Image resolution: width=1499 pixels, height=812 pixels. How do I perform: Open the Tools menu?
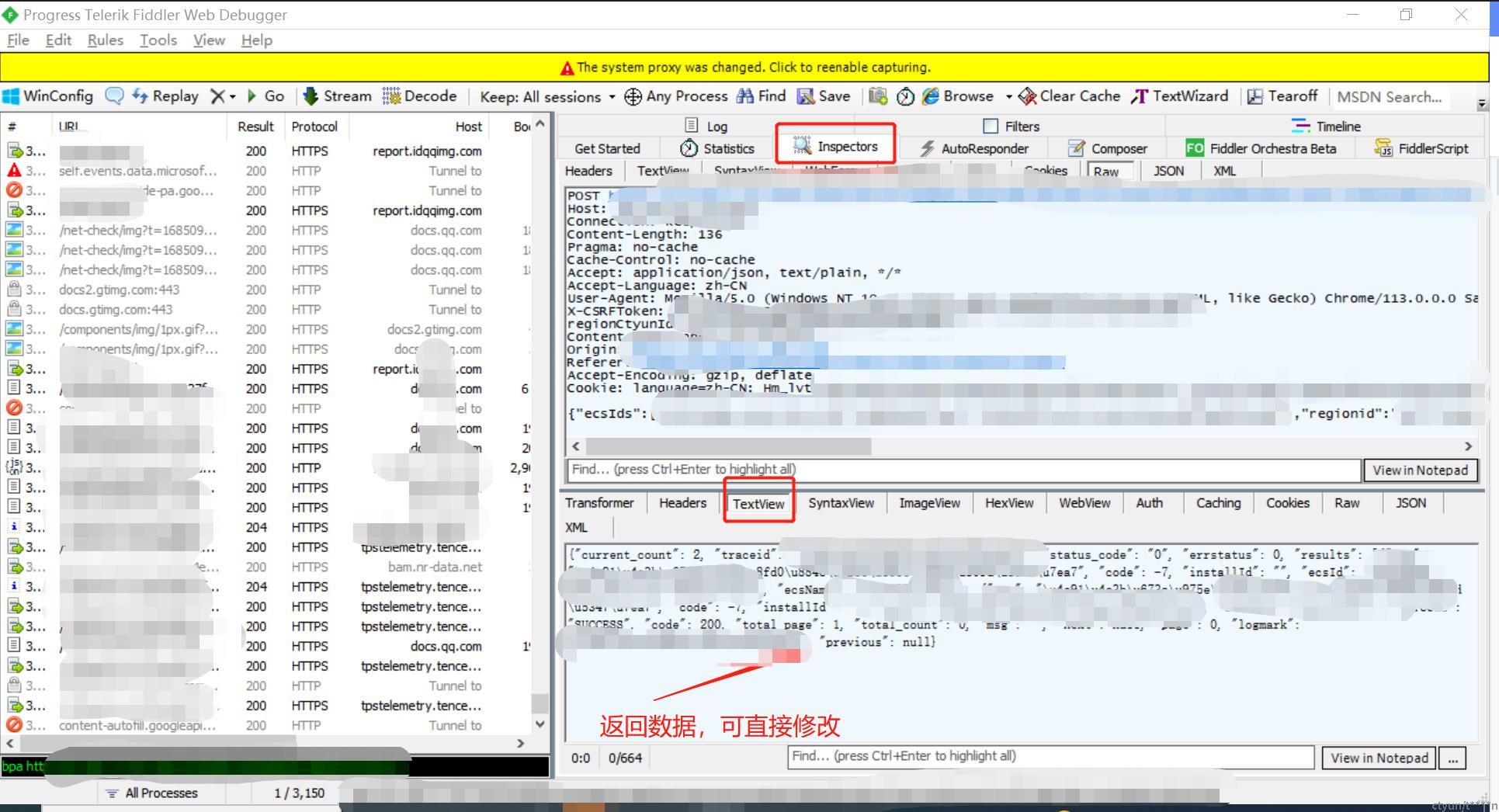(x=158, y=40)
